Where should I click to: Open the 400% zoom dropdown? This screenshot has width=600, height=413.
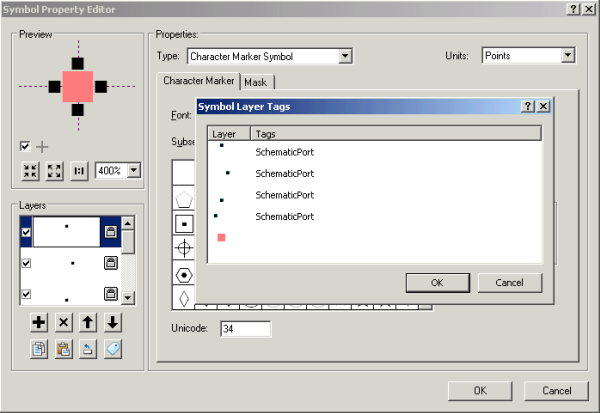[134, 170]
